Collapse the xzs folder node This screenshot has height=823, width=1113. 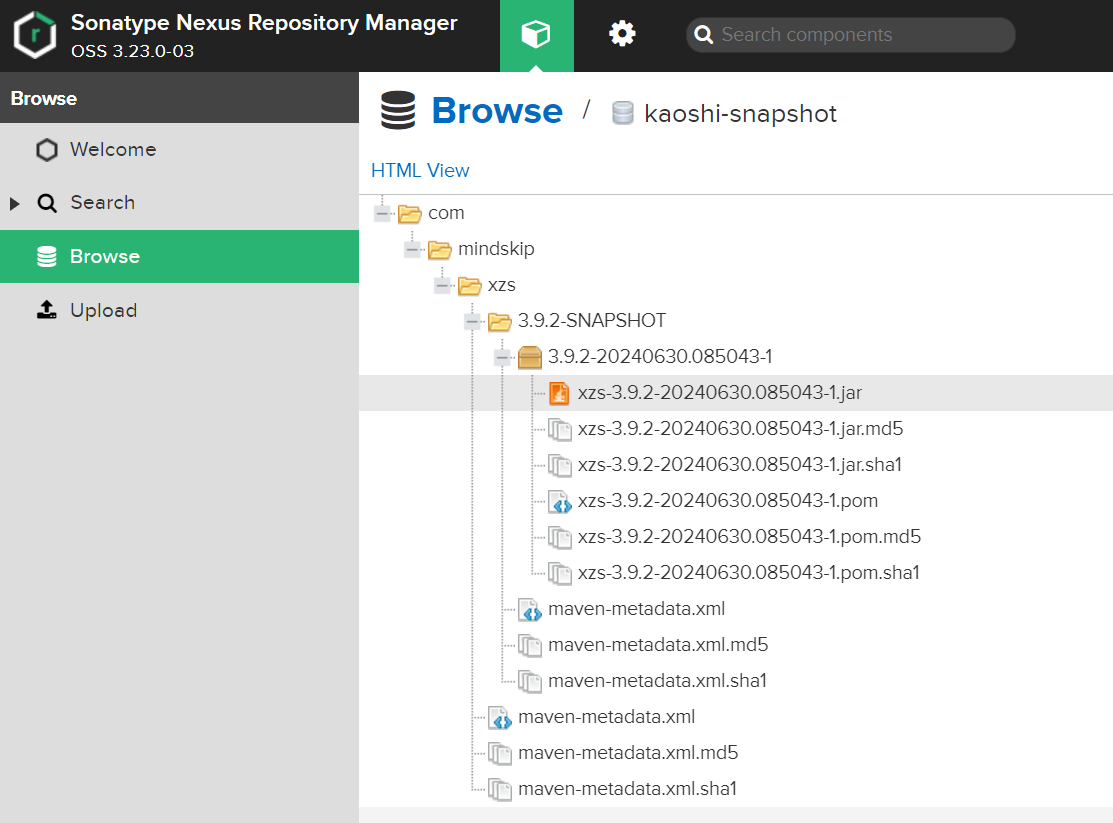442,285
